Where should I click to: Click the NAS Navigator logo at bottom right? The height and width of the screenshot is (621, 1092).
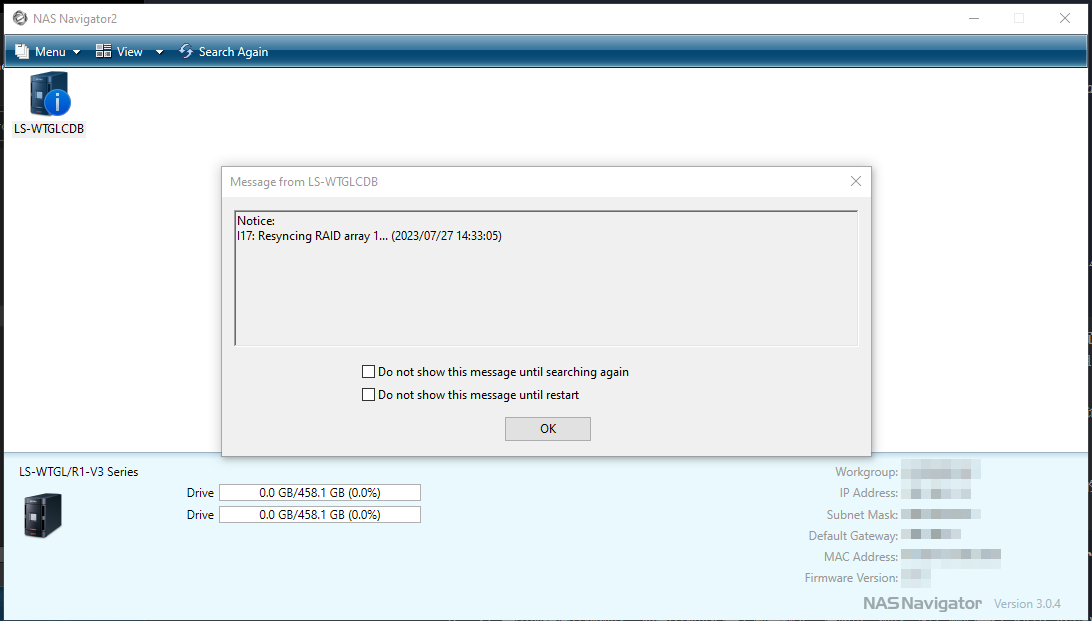[922, 603]
